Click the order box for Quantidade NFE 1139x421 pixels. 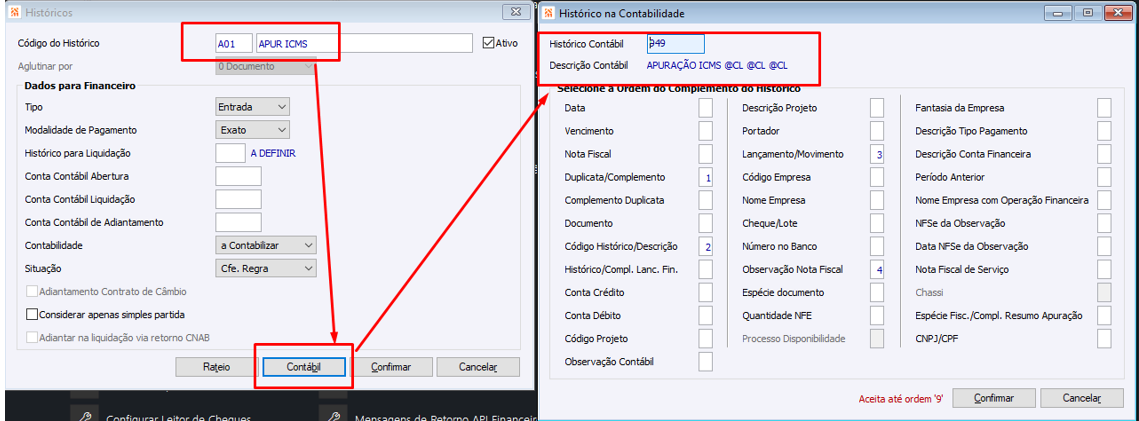click(x=877, y=315)
